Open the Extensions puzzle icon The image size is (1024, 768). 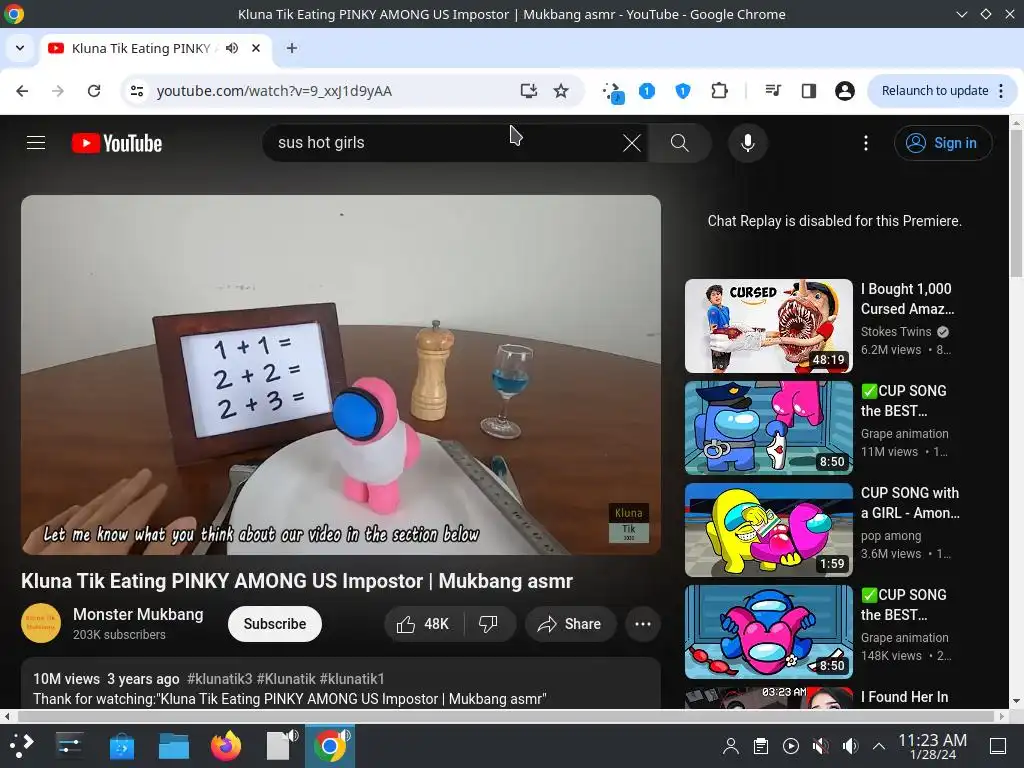point(719,91)
